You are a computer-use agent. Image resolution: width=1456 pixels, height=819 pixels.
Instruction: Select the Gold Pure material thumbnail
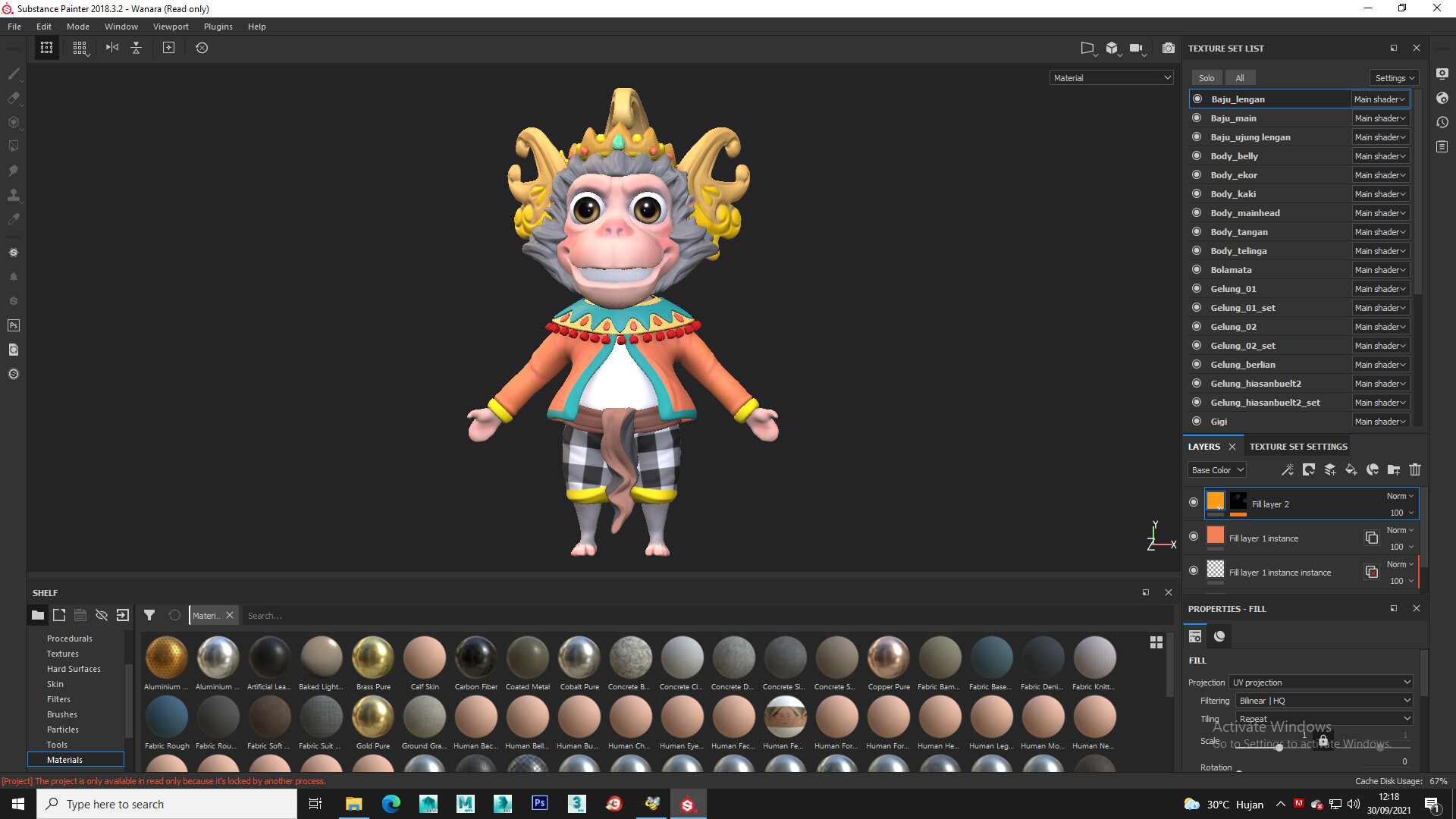(373, 717)
